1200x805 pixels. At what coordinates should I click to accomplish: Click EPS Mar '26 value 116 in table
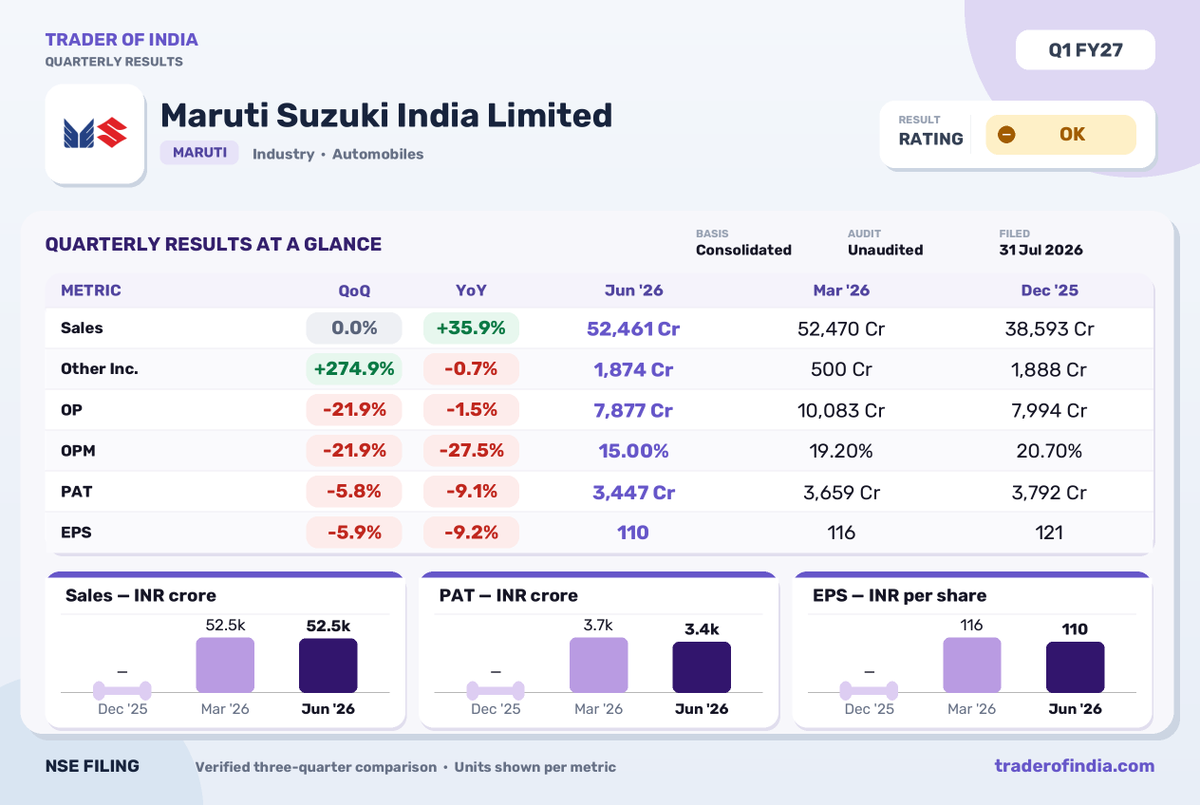pyautogui.click(x=841, y=533)
